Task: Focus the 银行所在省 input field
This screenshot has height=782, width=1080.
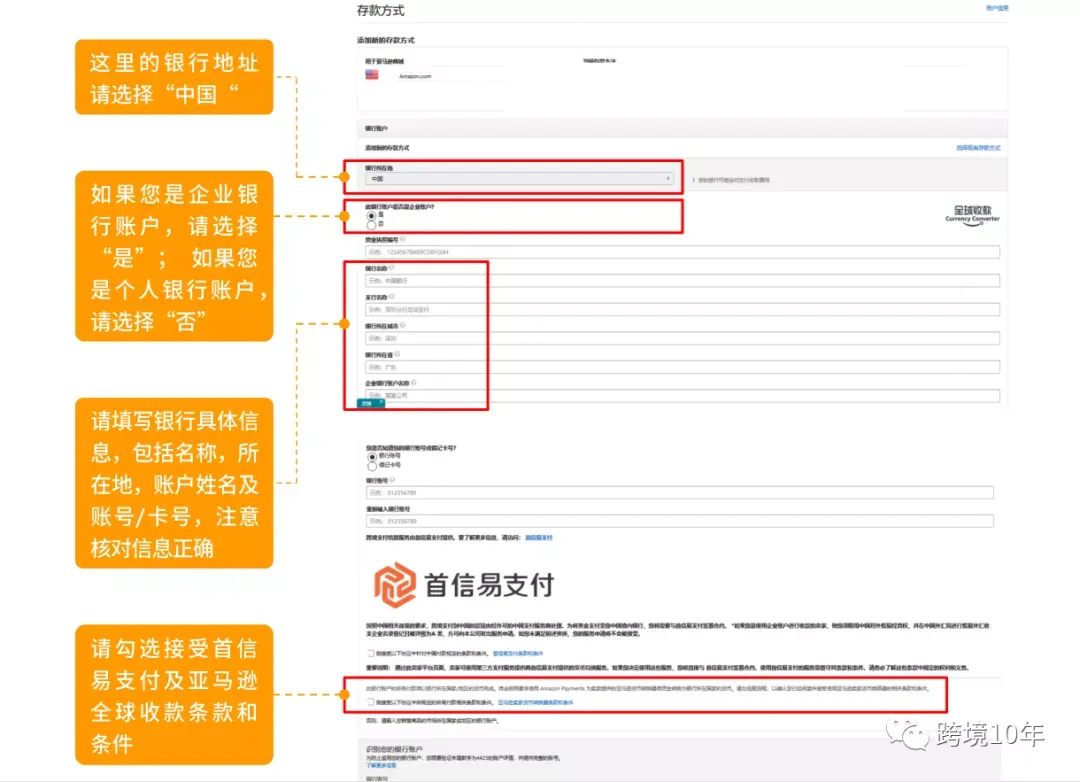Action: pos(682,367)
